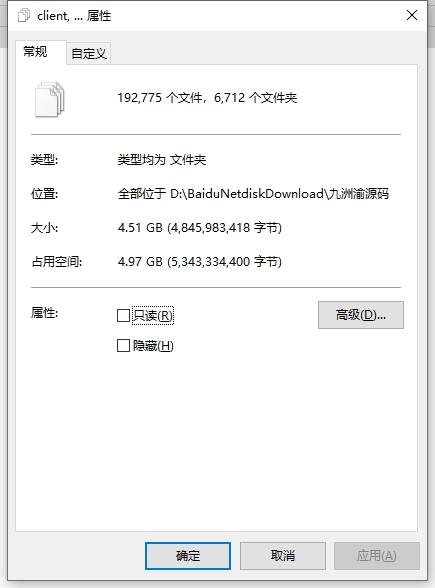435x588 pixels.
Task: Click the 属性: label beside the checkboxes
Action: coord(44,312)
